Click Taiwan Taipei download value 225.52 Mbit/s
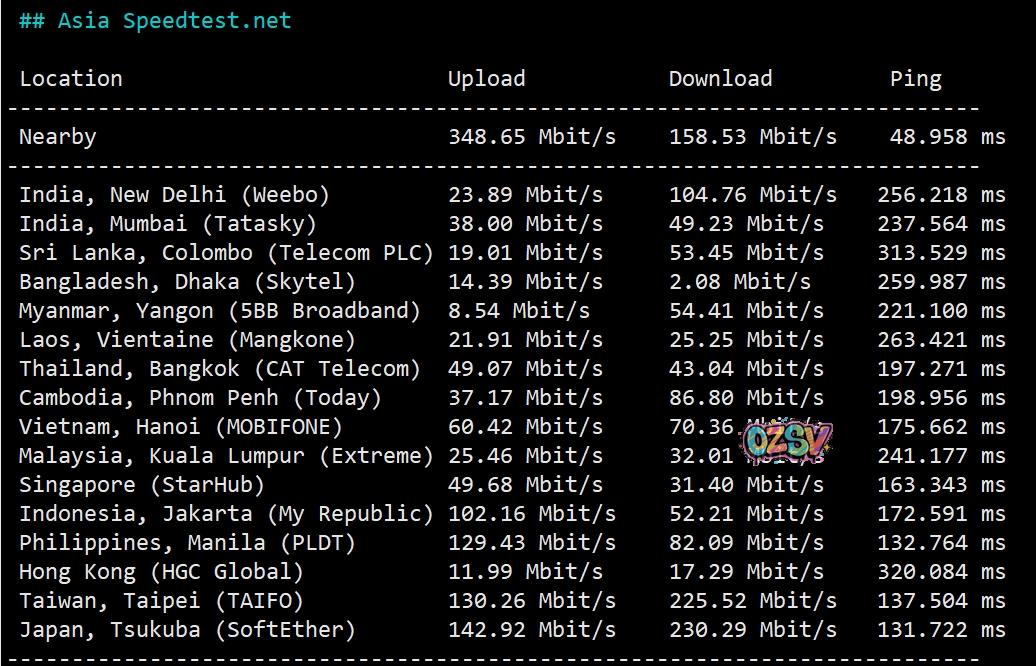 (x=752, y=601)
